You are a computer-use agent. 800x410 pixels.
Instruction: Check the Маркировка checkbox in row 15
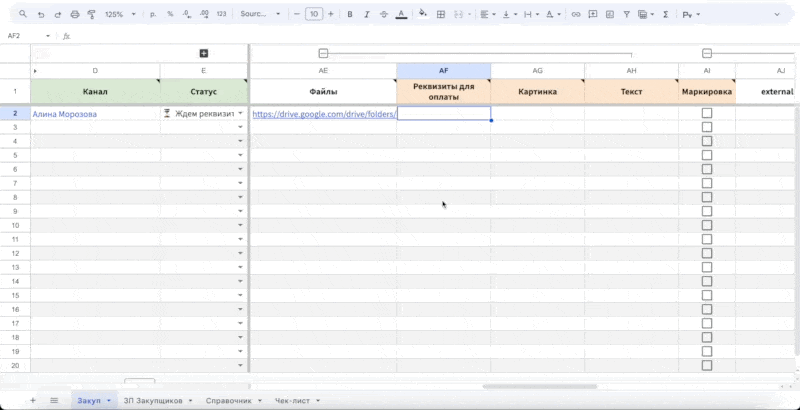point(707,295)
